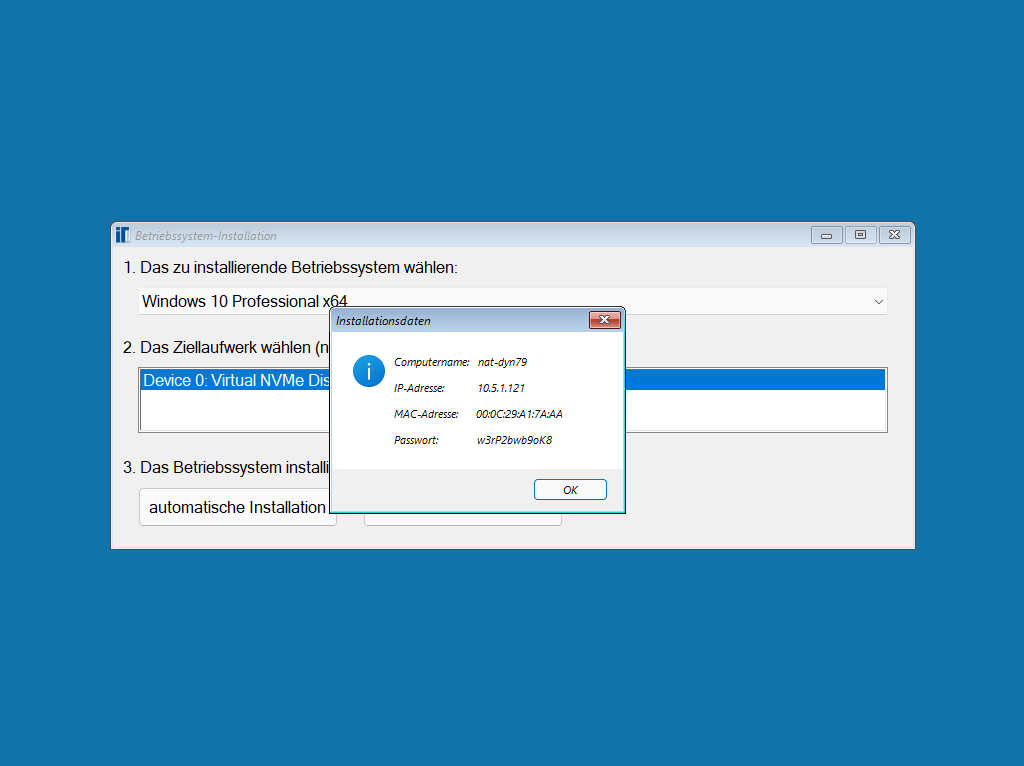Click the MAC-Adresse: label

[426, 414]
